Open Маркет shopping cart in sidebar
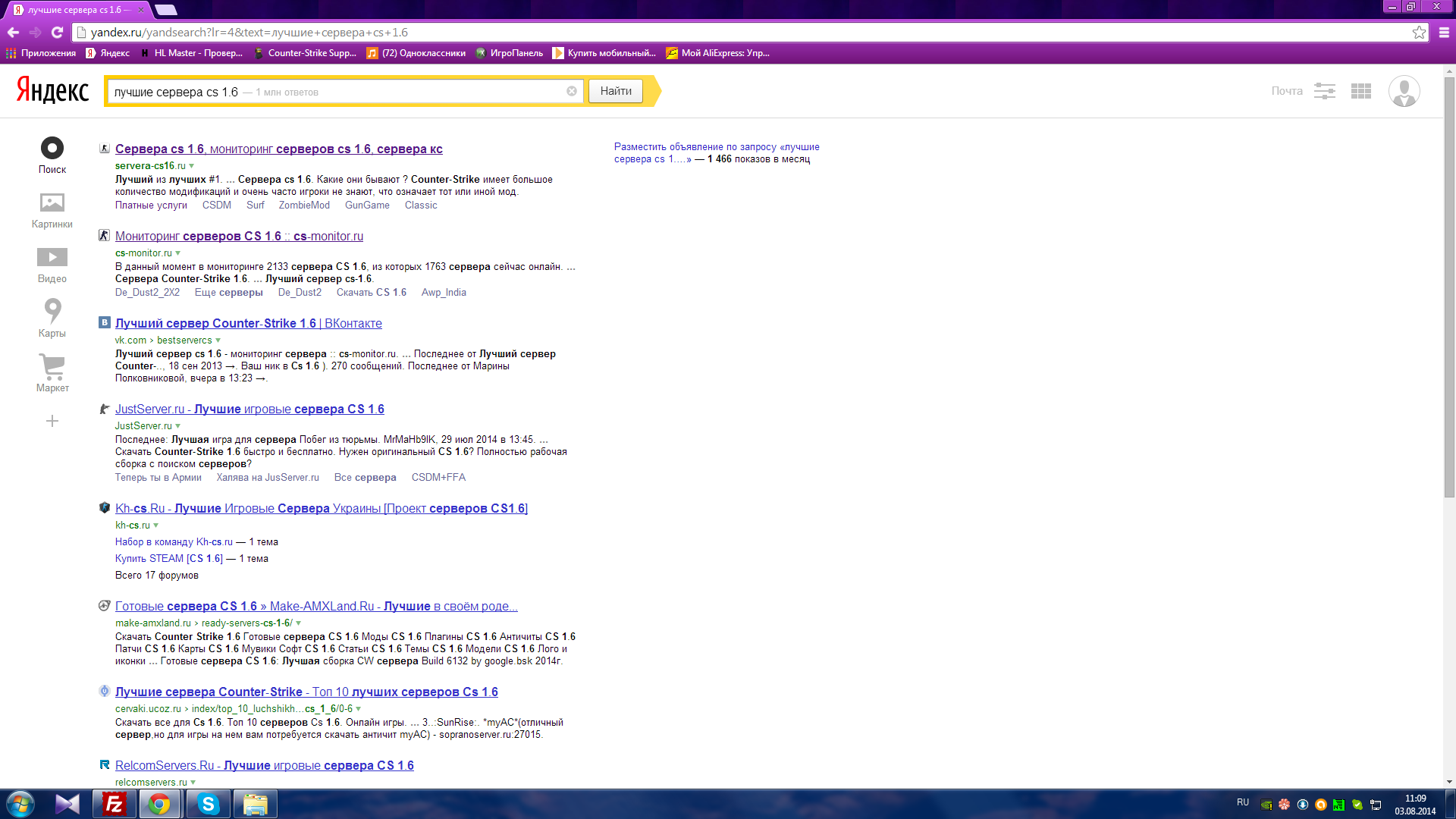1456x819 pixels. click(52, 373)
